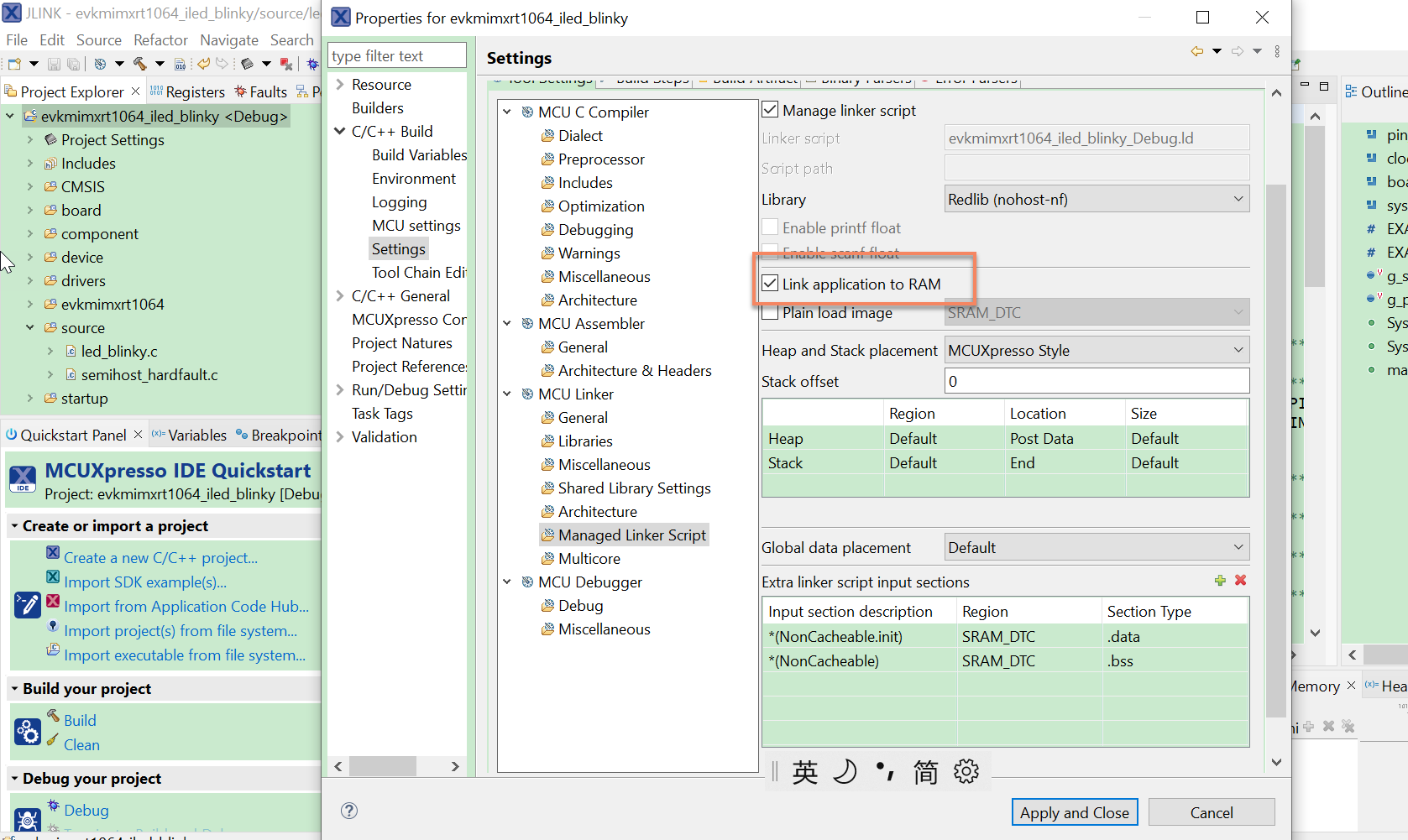Click the Debug bug icon in Quickstart Panel
1408x840 pixels.
53,806
